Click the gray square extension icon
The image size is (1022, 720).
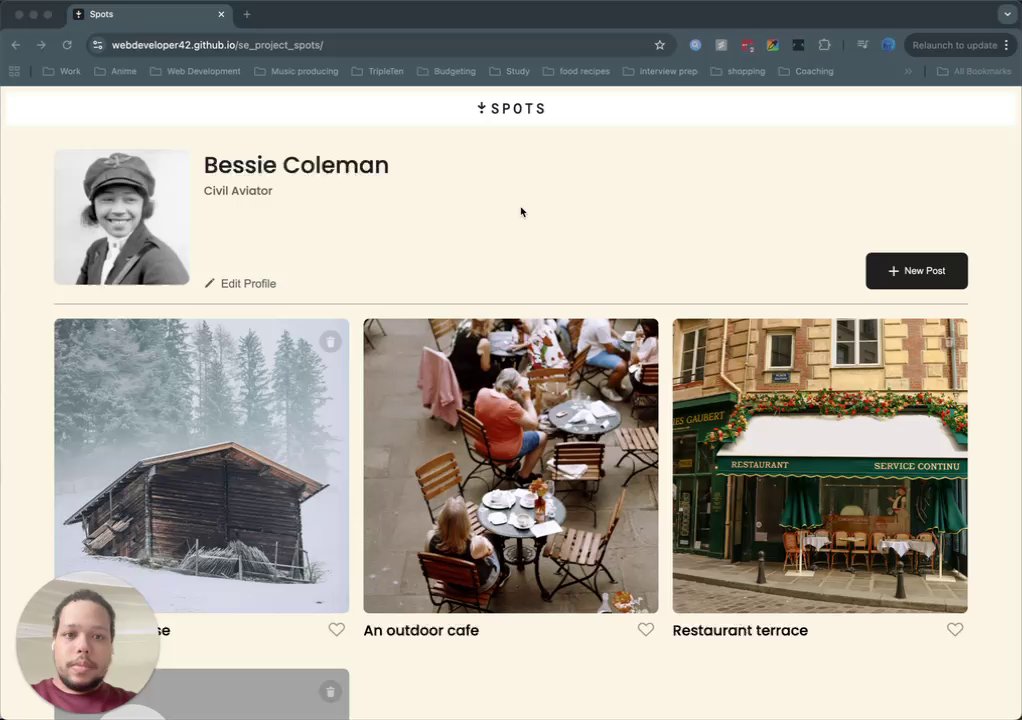click(x=721, y=45)
